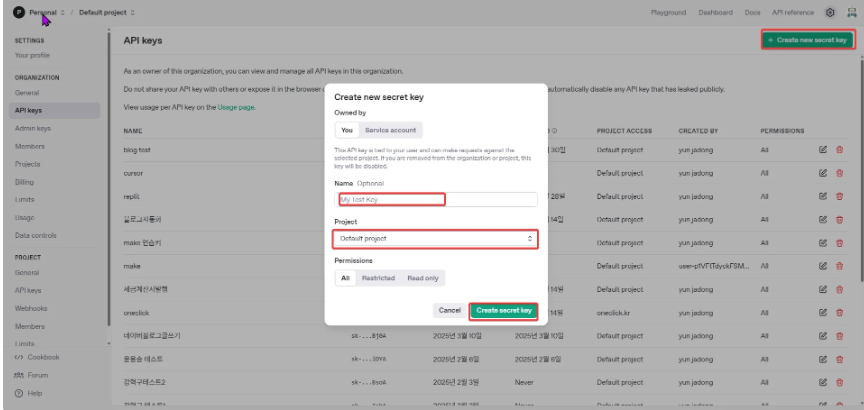Open Usage in the sidebar

pos(25,218)
